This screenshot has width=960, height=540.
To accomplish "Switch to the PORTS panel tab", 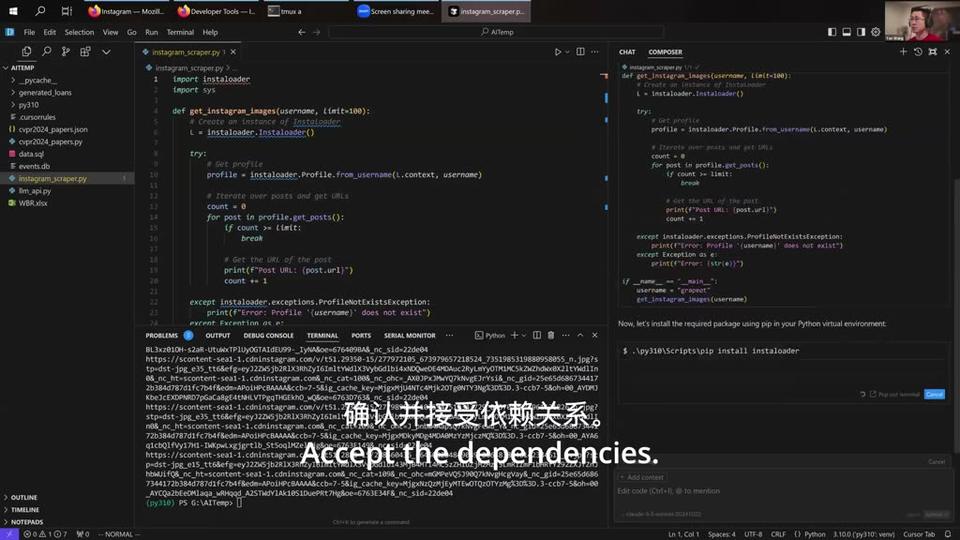I will [x=361, y=336].
